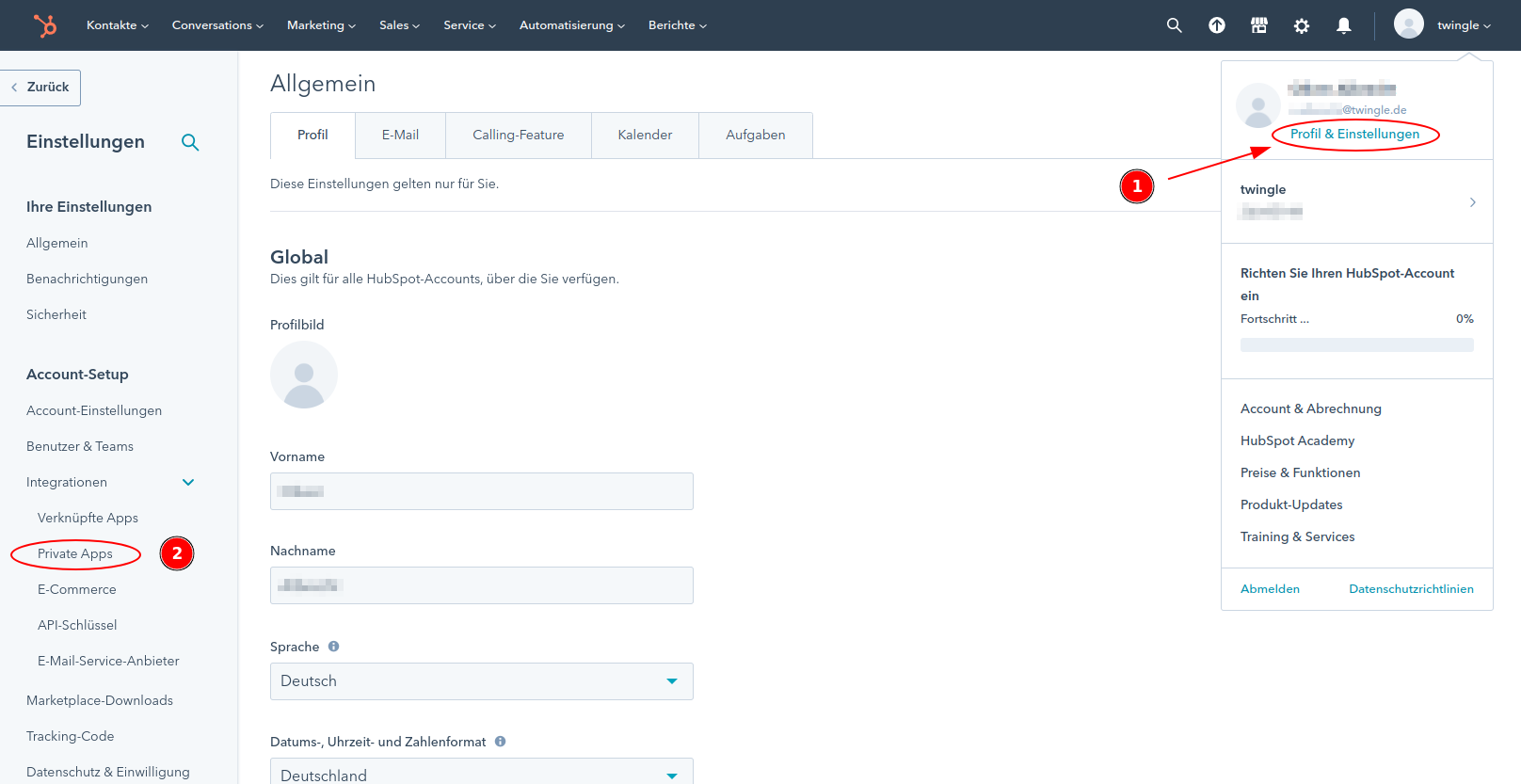
Task: Click the Sprache info icon
Action: click(x=333, y=647)
